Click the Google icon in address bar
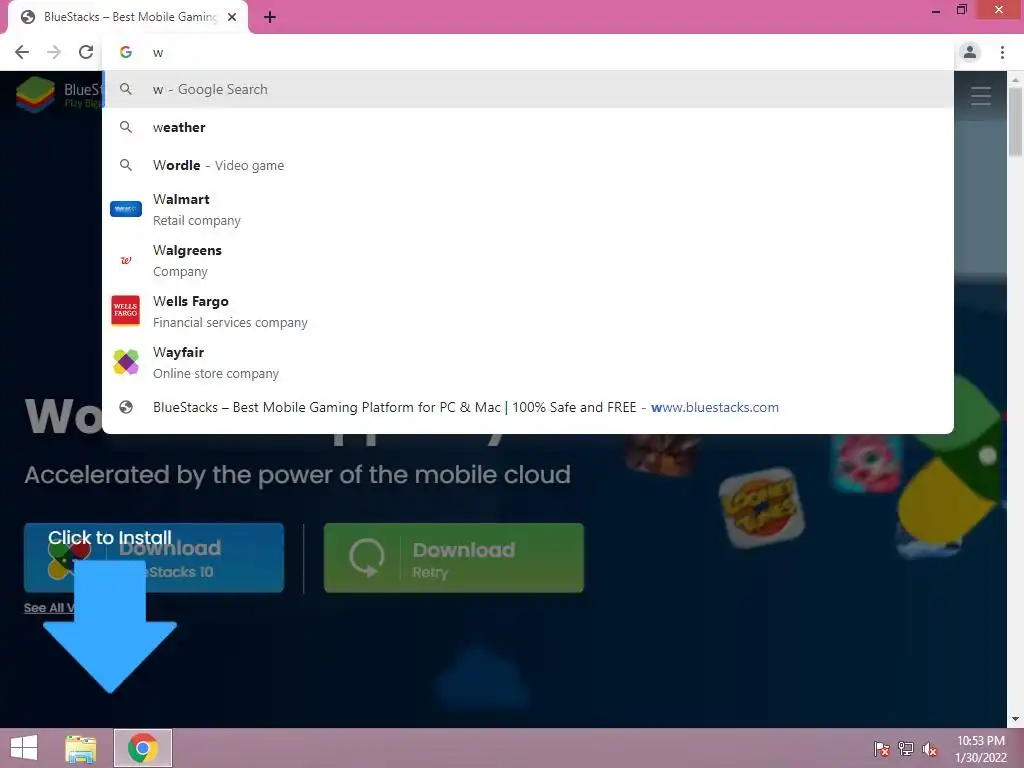The image size is (1024, 768). [126, 52]
